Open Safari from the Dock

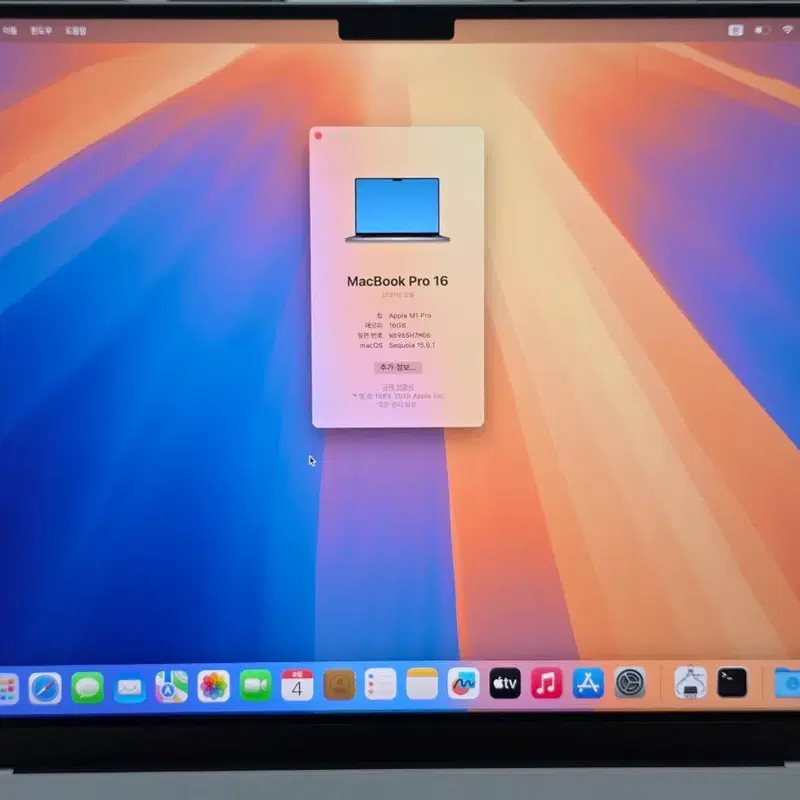pyautogui.click(x=45, y=688)
